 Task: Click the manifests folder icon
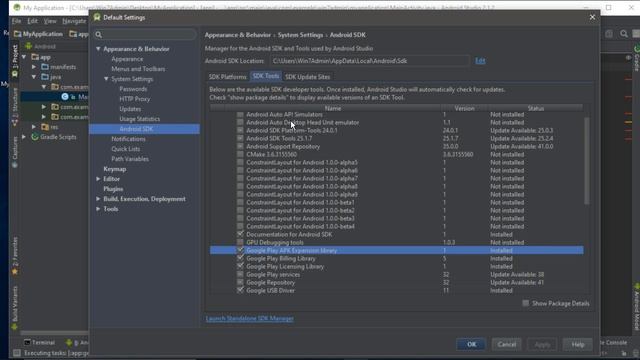coord(45,67)
